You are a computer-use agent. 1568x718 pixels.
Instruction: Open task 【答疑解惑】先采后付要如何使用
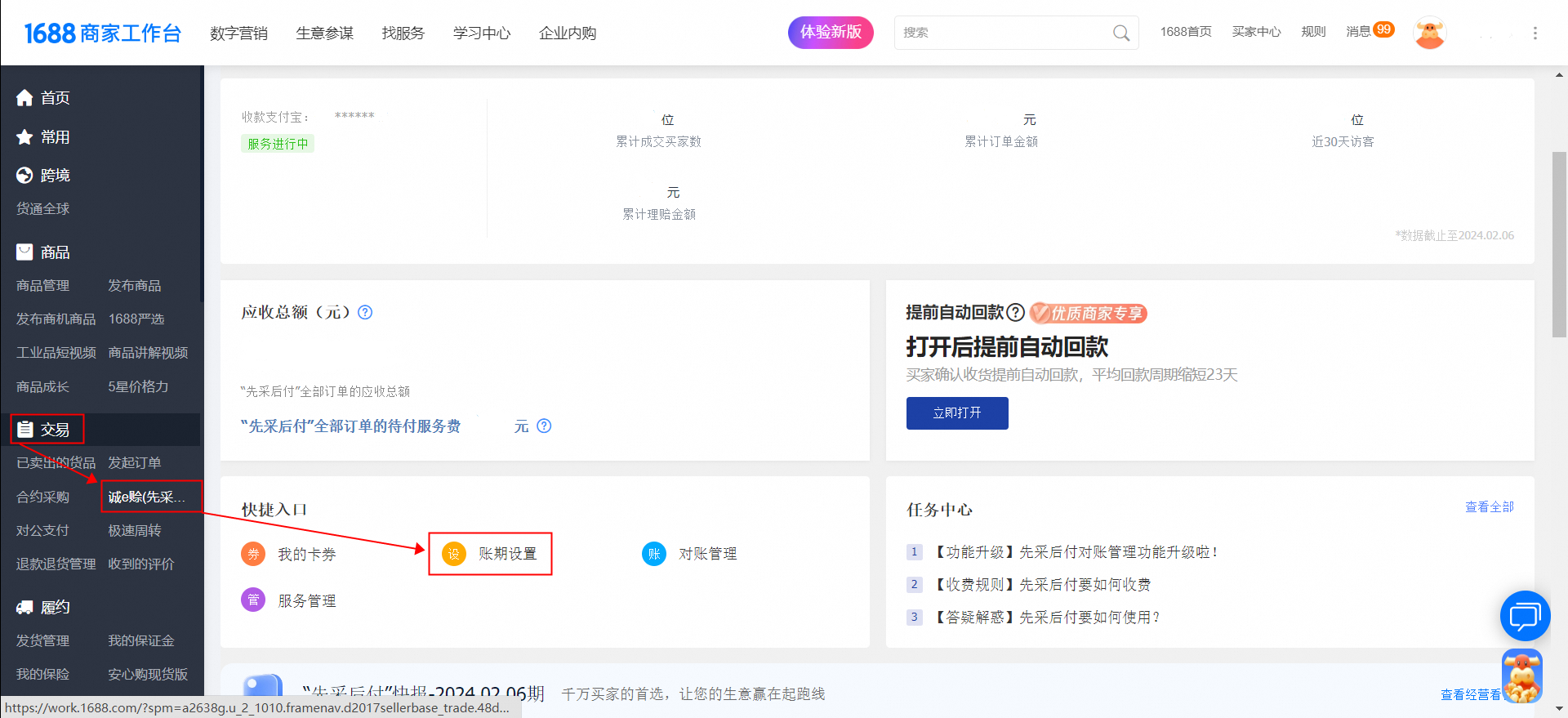tap(1046, 618)
